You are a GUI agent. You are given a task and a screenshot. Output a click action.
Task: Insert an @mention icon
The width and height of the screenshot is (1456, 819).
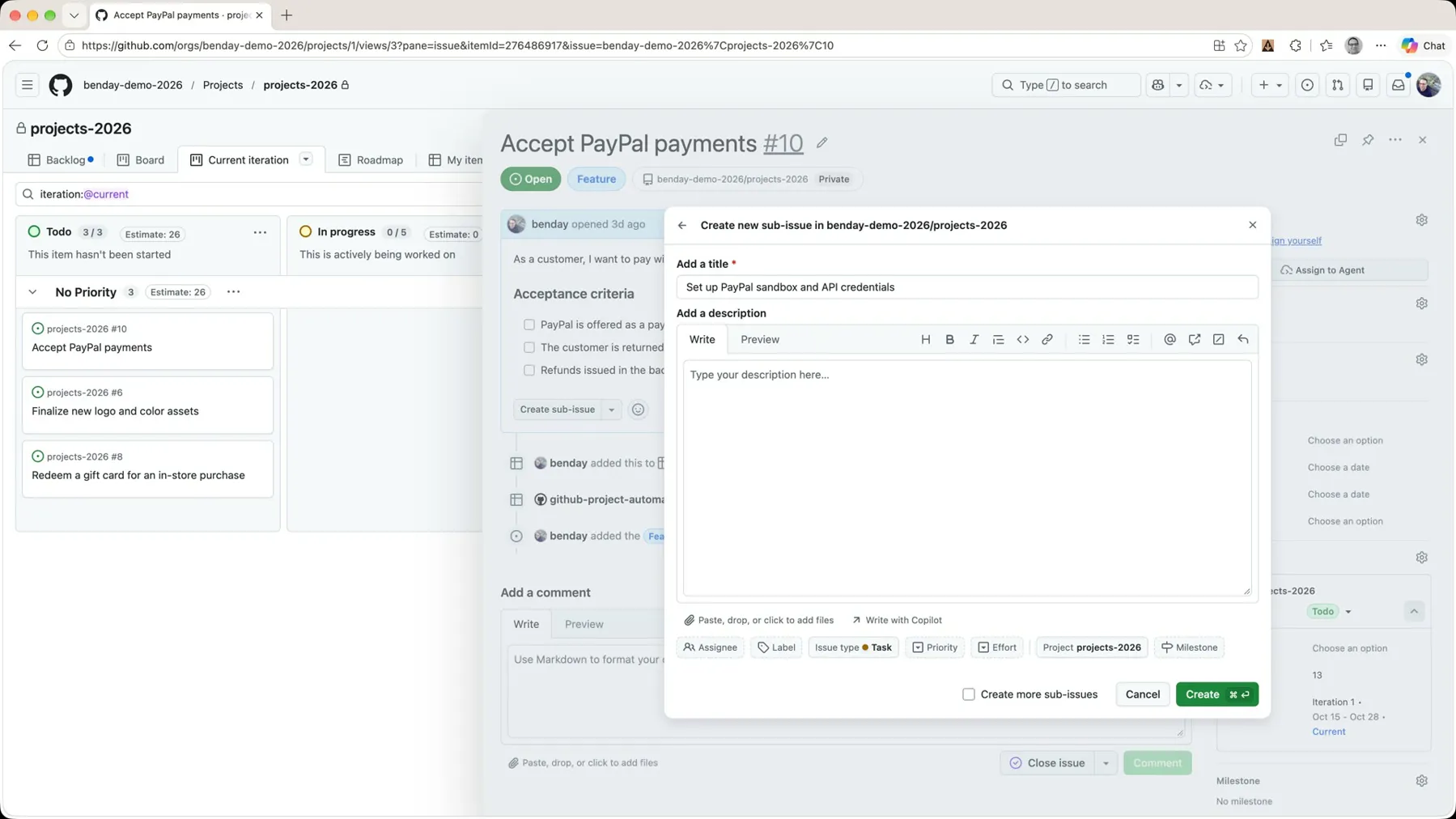pos(1169,339)
